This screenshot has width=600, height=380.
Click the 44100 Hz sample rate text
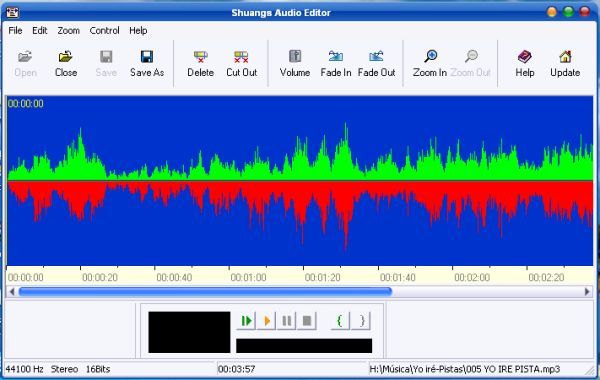point(24,369)
